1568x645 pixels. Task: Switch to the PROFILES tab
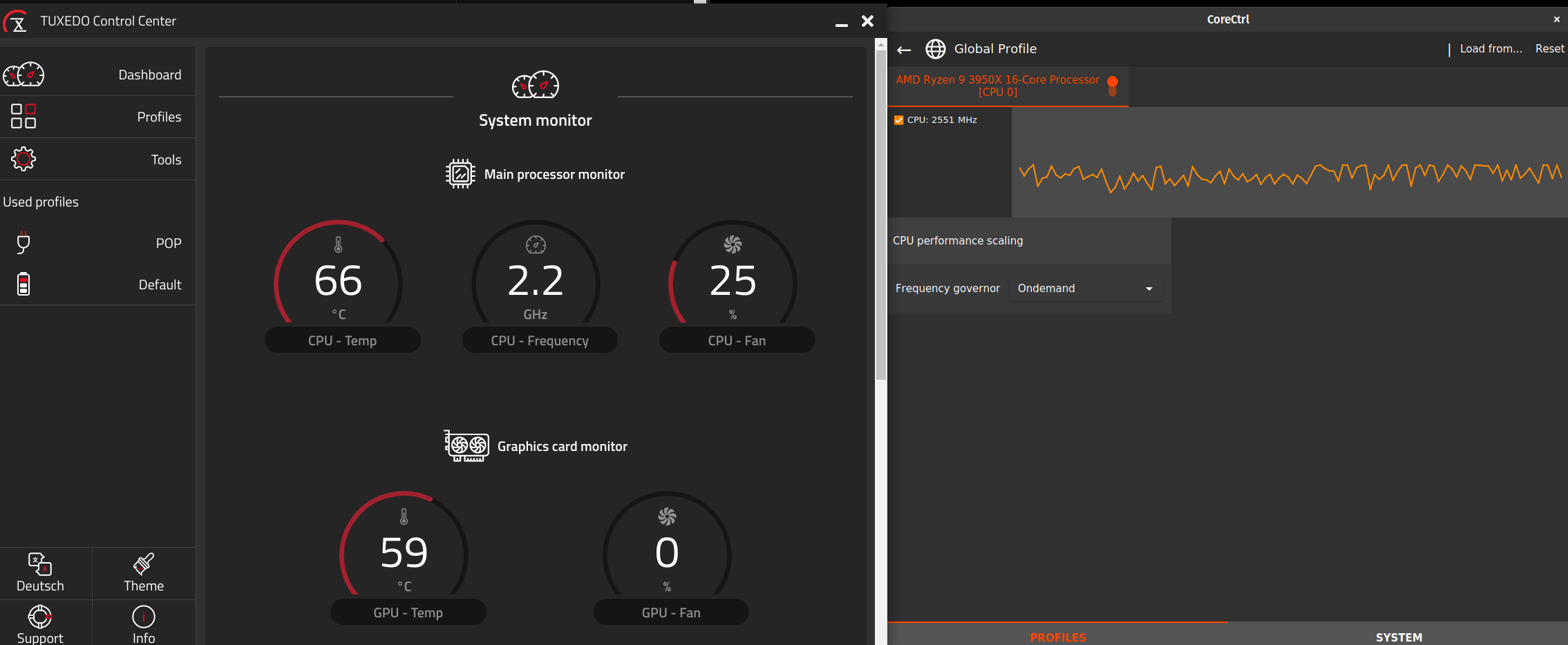tap(1057, 637)
